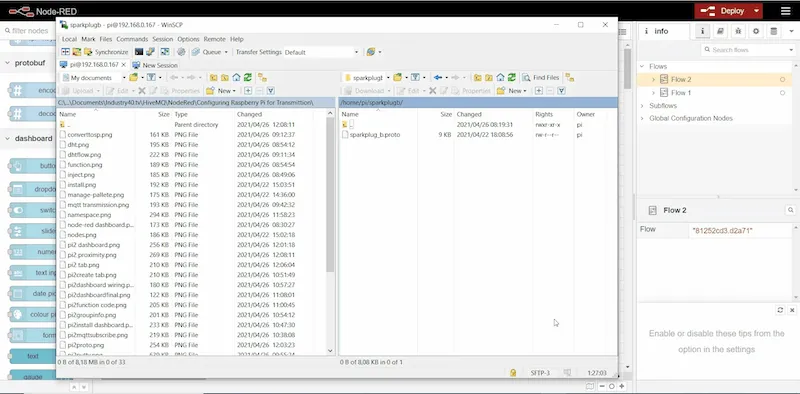
Task: Click the remote Back arrow icon
Action: tap(438, 78)
